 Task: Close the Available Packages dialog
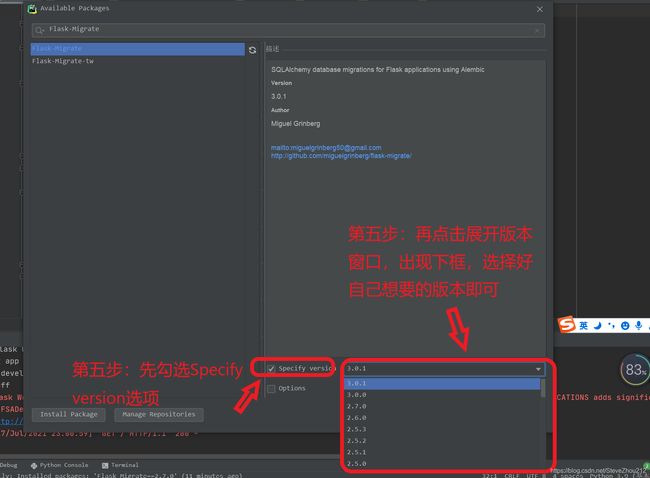click(540, 9)
